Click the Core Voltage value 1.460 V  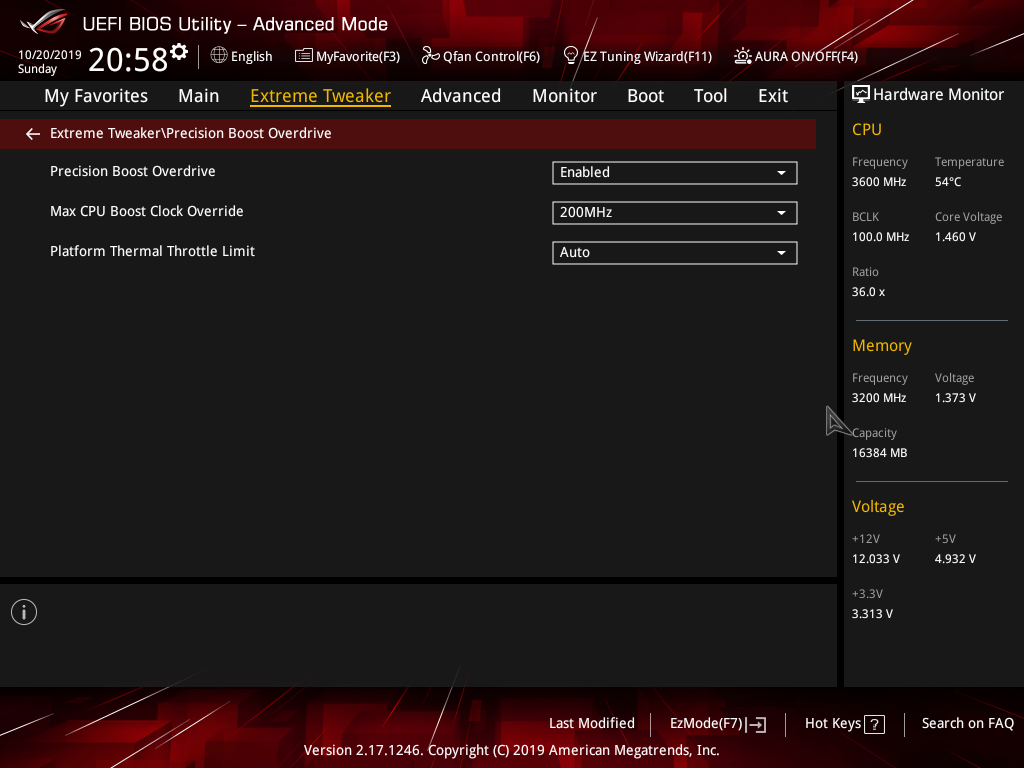click(x=955, y=237)
